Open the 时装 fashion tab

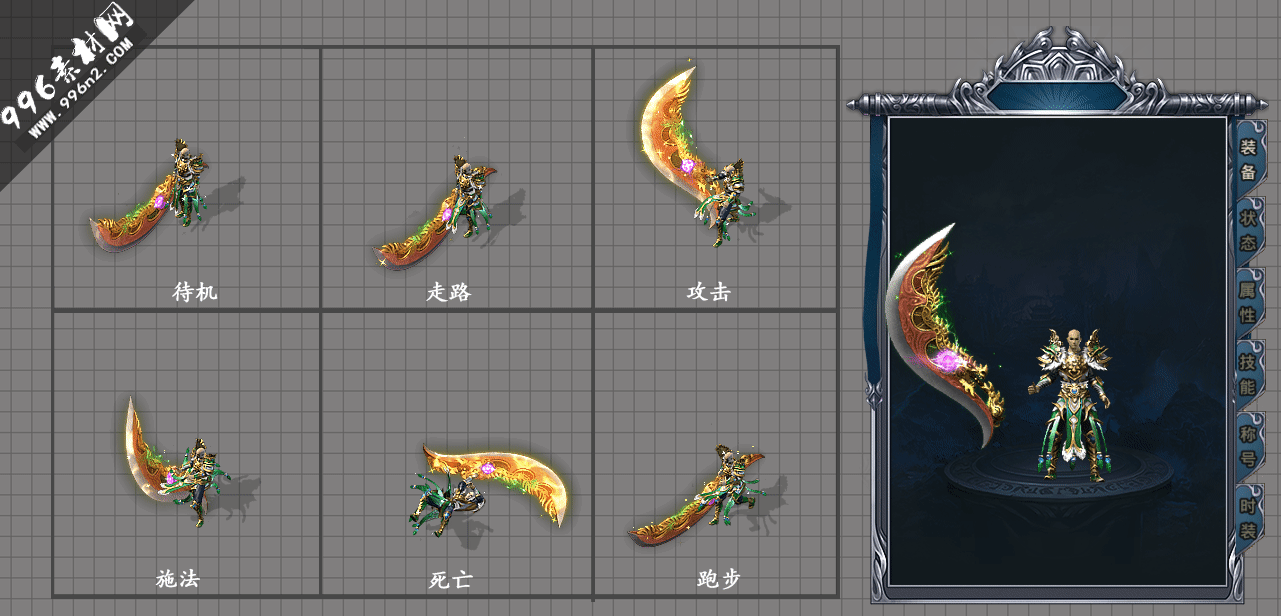coord(1248,516)
